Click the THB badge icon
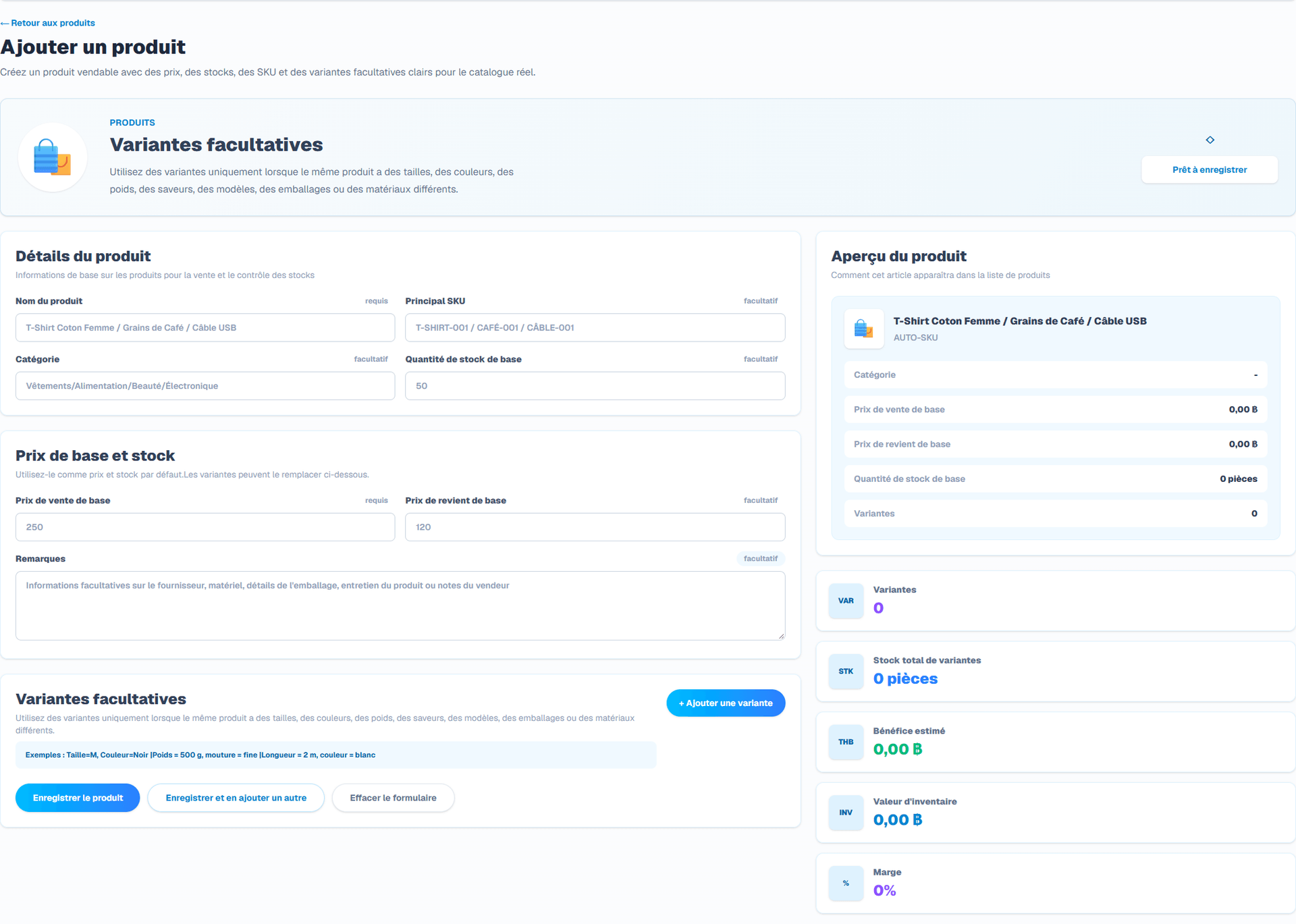Screen dimensions: 1296x924 pos(846,742)
